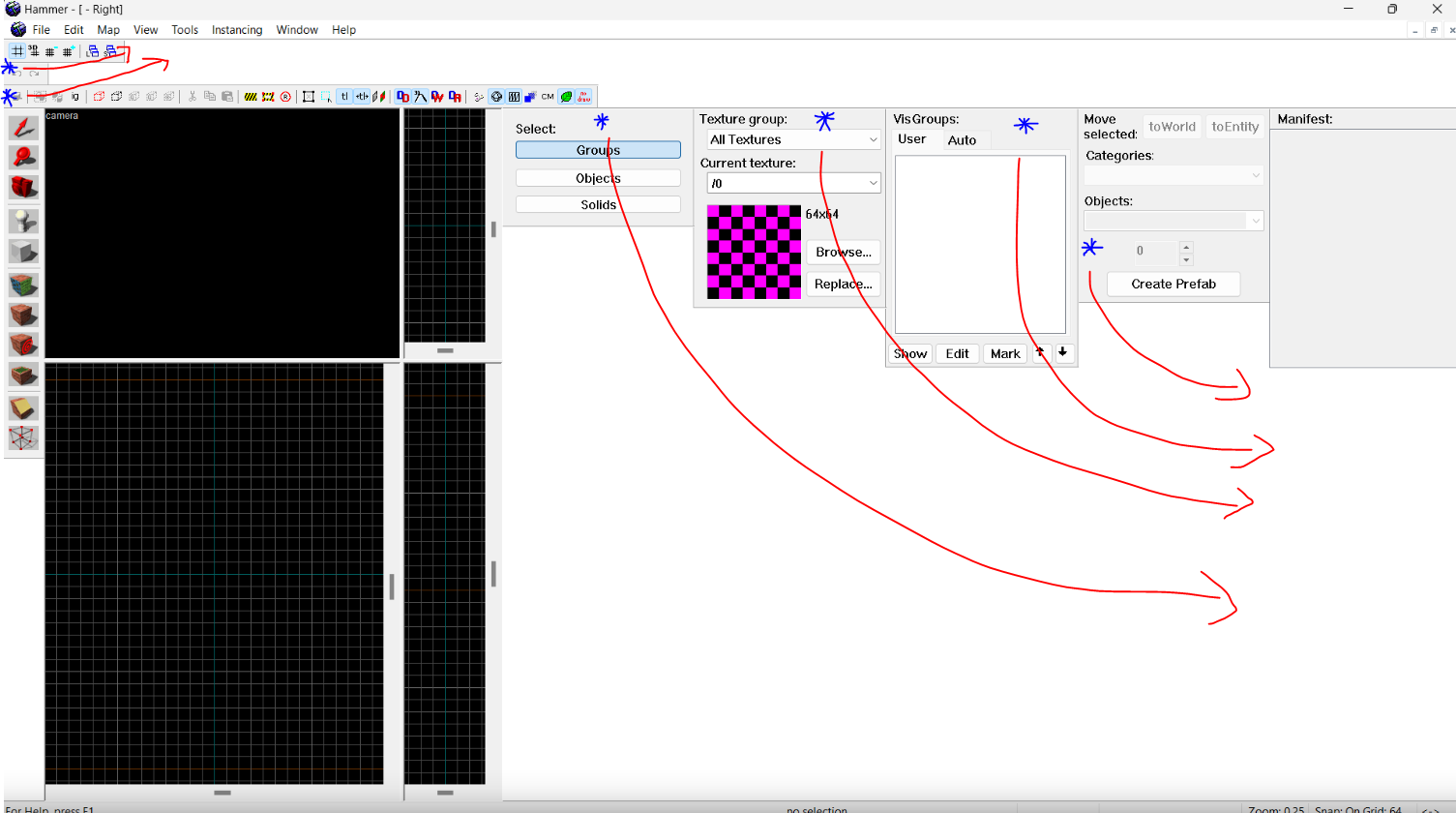Click the Solids select button
Image resolution: width=1456 pixels, height=813 pixels.
point(598,204)
